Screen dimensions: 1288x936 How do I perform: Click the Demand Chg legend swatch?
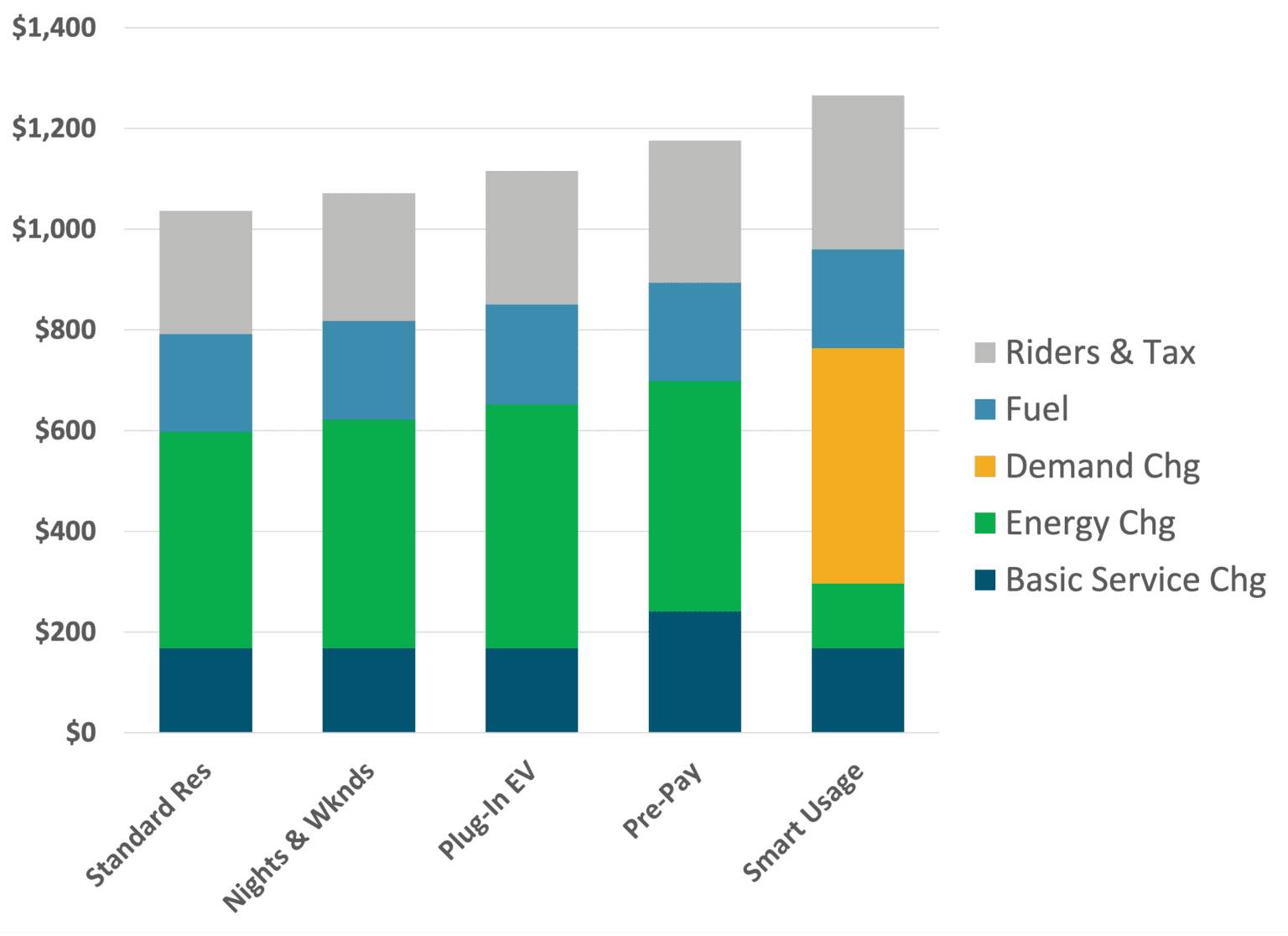click(984, 467)
